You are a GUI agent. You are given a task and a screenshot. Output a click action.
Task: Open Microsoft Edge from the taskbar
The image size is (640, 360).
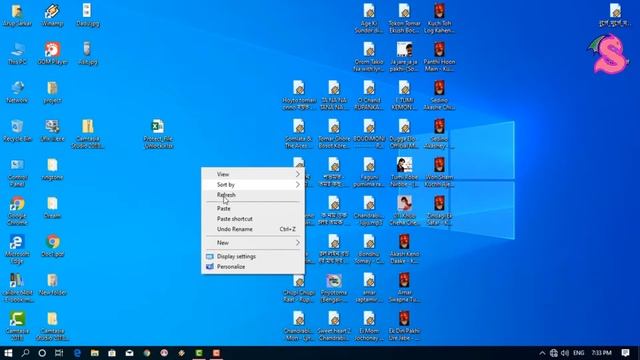pos(77,353)
